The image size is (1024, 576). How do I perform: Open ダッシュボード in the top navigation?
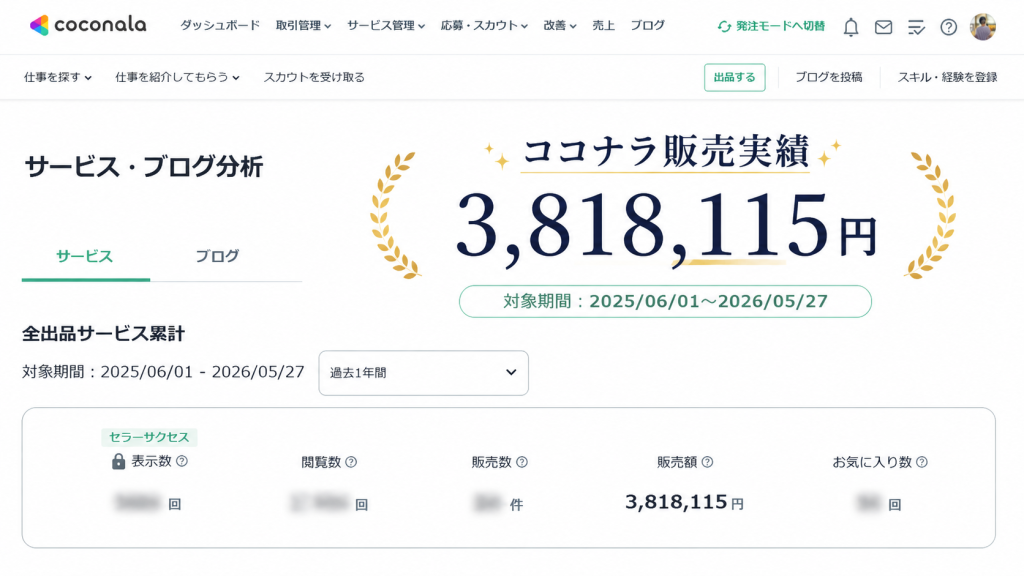tap(220, 25)
